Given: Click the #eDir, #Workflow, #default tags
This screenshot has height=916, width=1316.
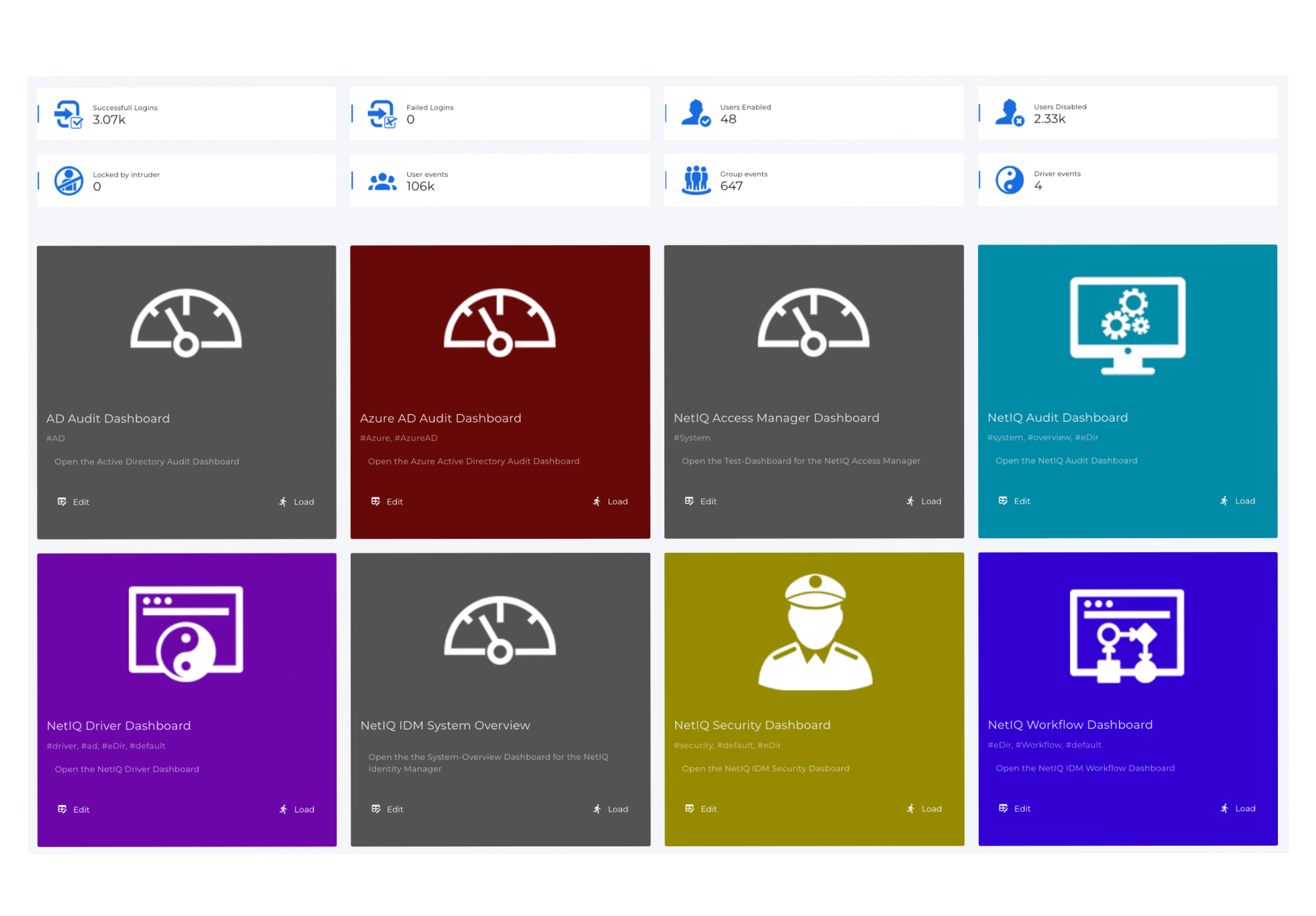Looking at the screenshot, I should tap(1045, 746).
